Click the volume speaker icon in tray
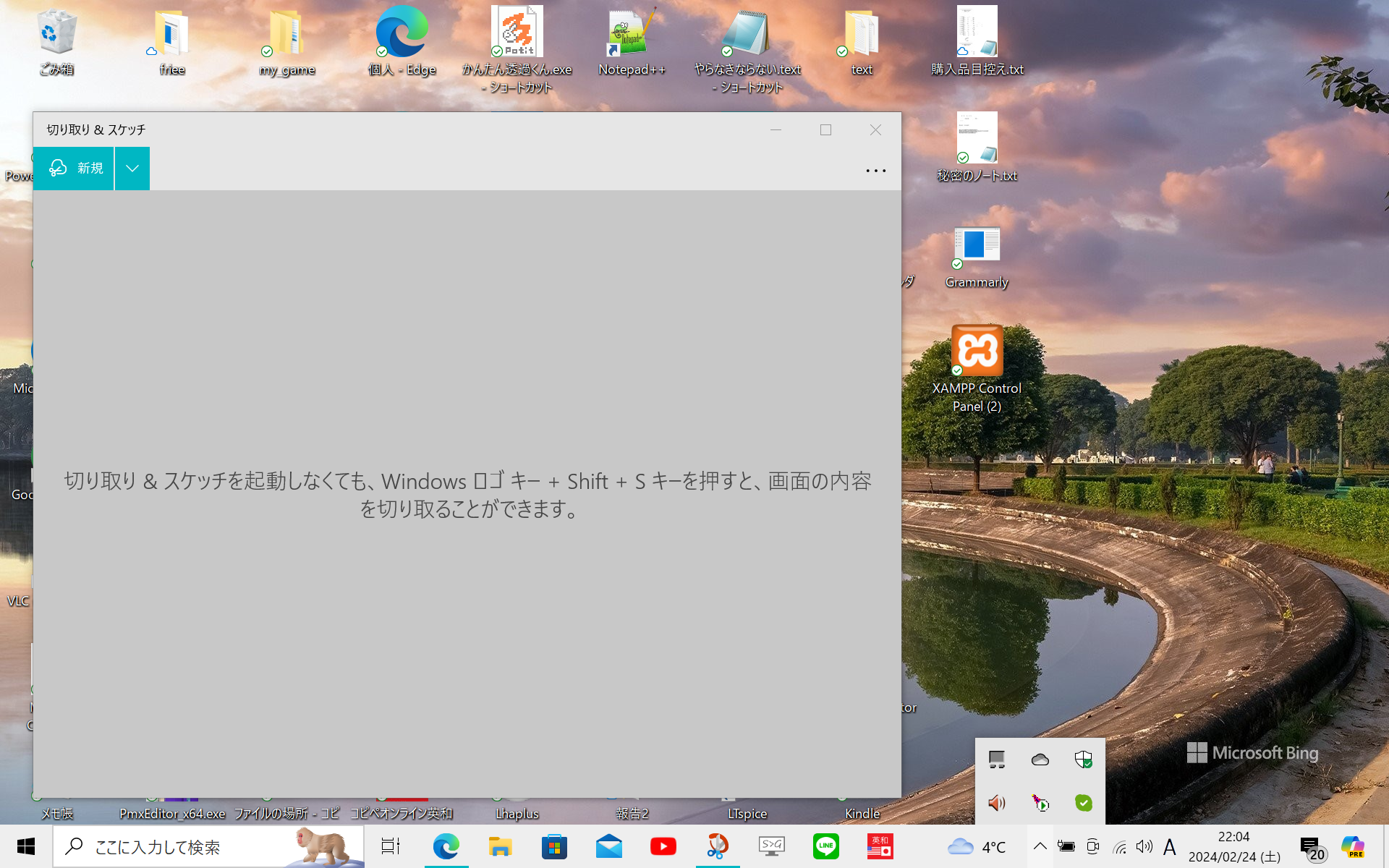The width and height of the screenshot is (1389, 868). coord(1144,846)
